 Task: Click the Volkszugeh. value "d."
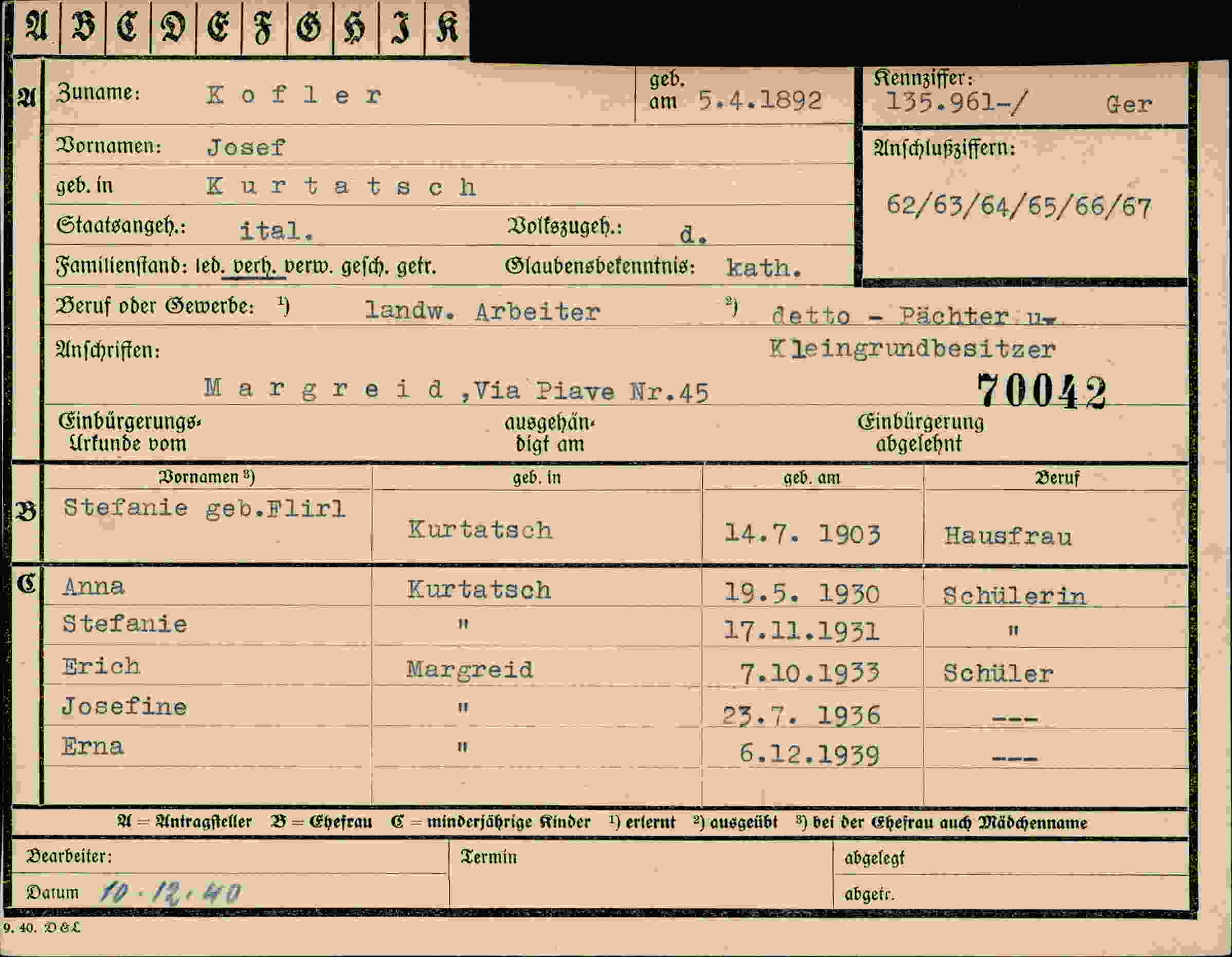693,234
